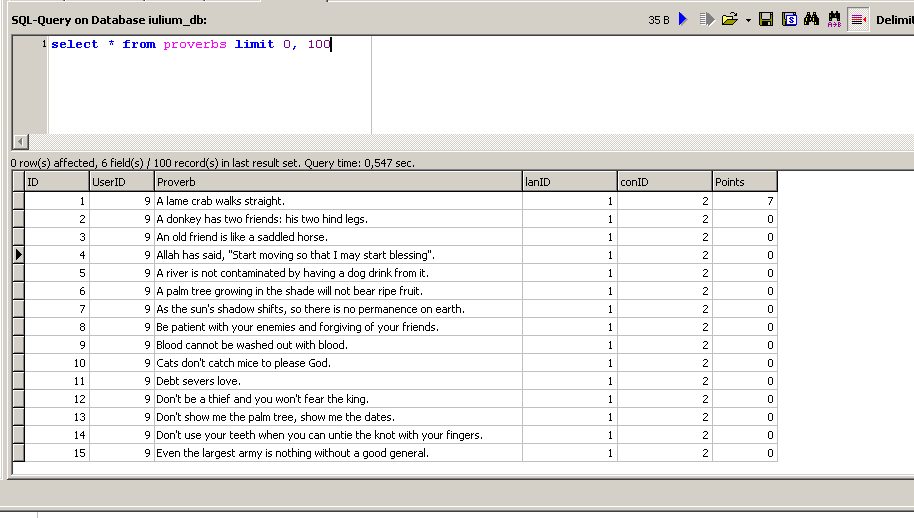914x518 pixels.
Task: Place cursor in the SQL query editor
Action: click(x=210, y=84)
